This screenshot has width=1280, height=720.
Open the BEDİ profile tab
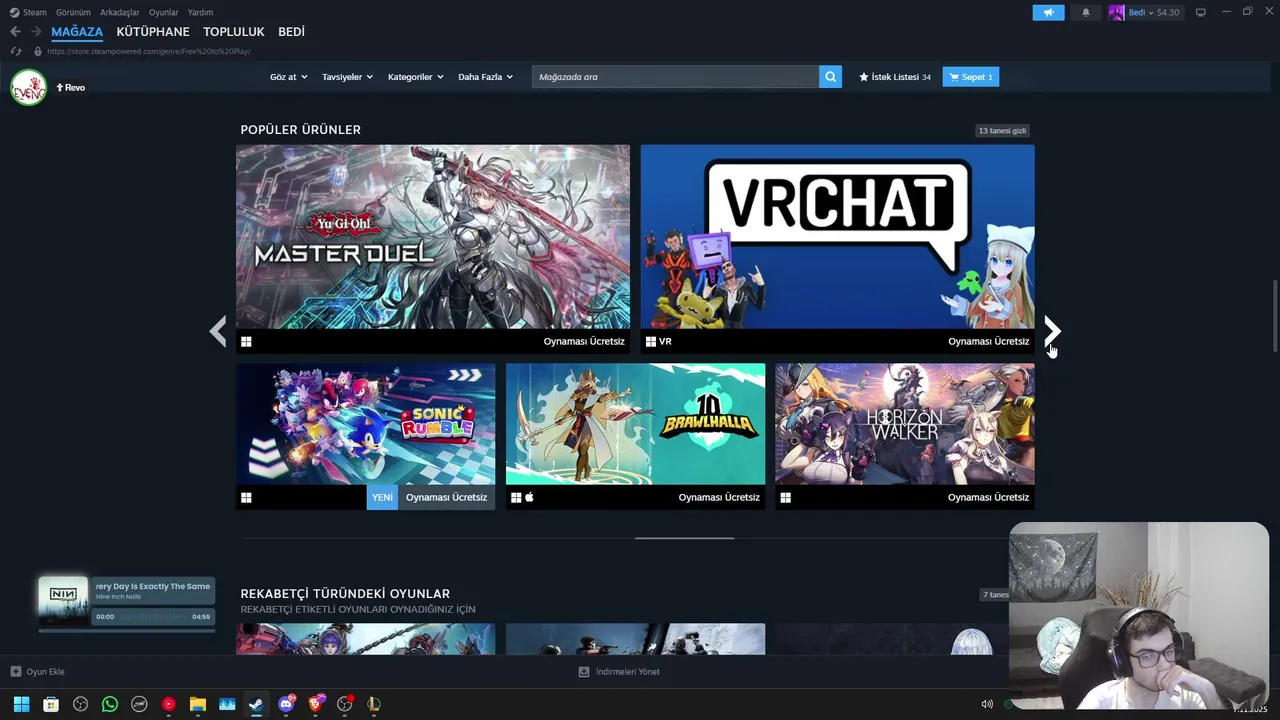291,32
